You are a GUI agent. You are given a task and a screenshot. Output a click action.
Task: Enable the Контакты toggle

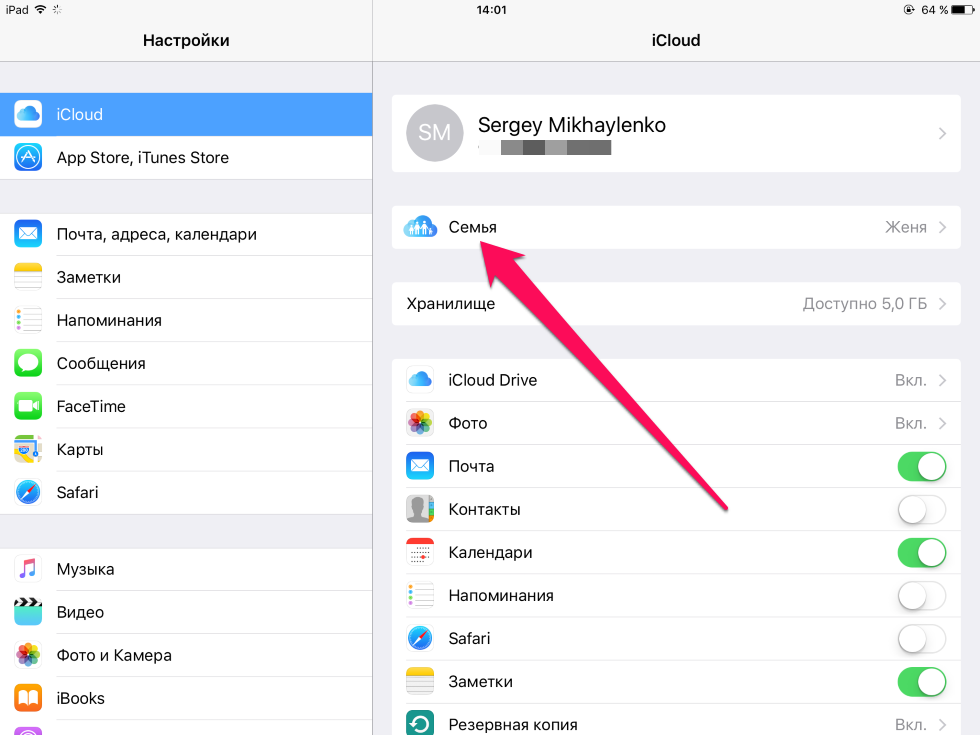click(921, 509)
